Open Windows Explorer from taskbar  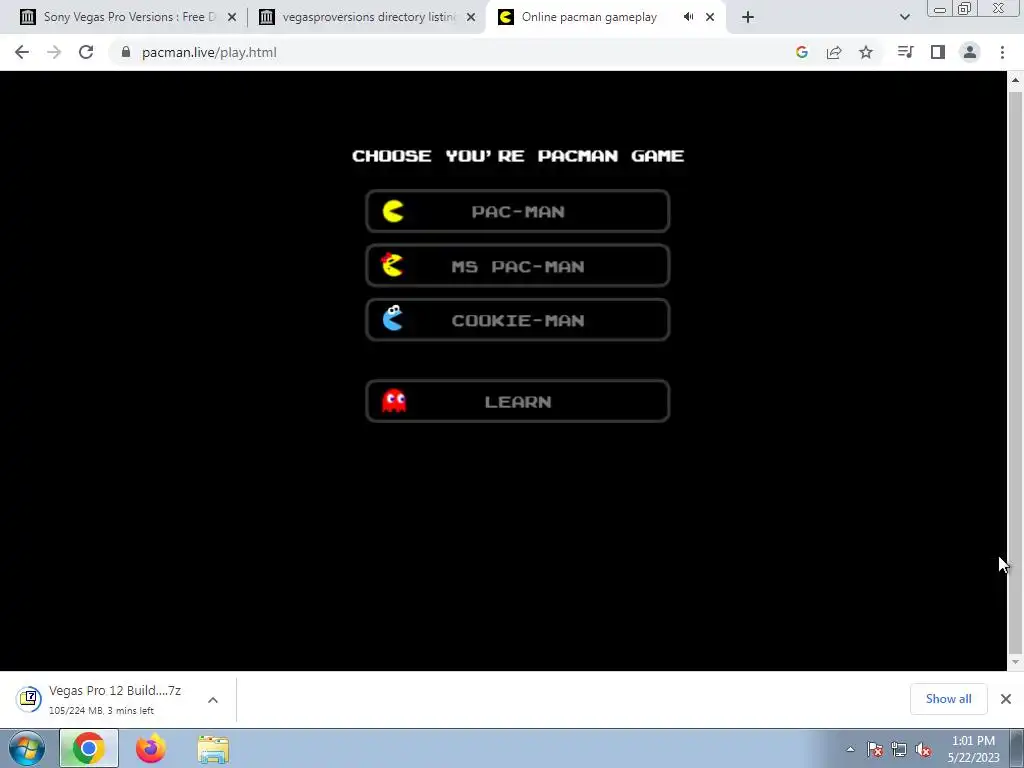pos(213,748)
